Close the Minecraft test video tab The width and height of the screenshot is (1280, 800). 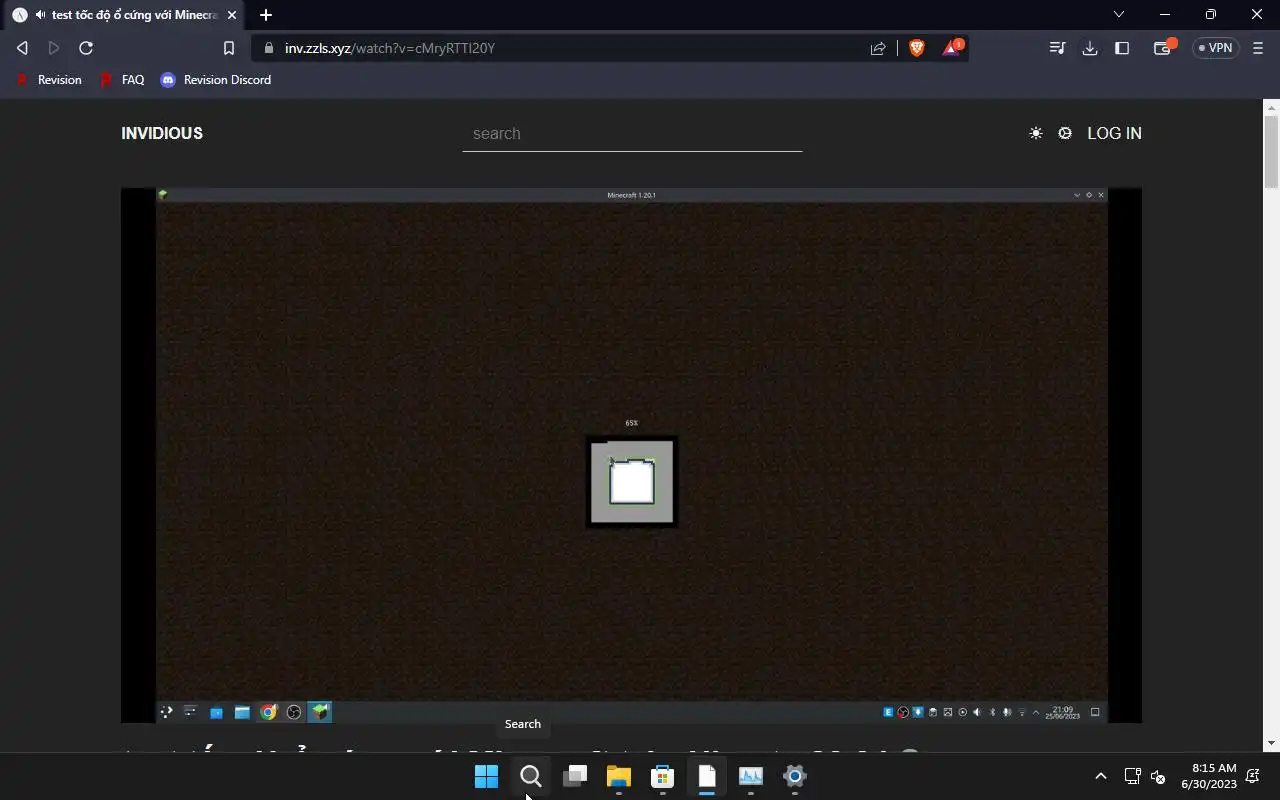231,15
